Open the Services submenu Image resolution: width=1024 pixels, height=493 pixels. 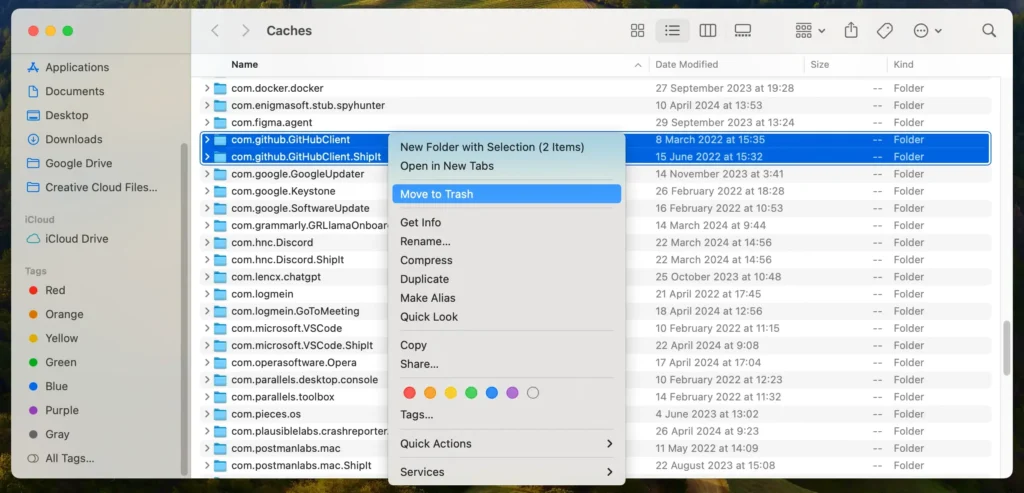(506, 472)
